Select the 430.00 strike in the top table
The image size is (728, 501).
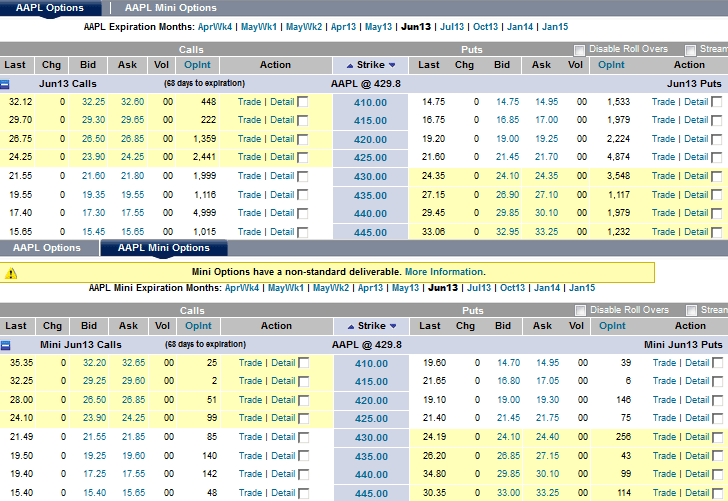click(x=370, y=177)
